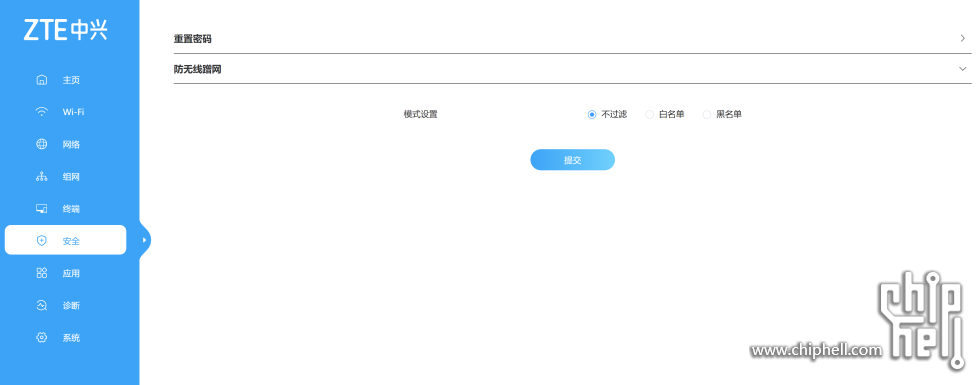This screenshot has width=978, height=385.
Task: Click the 提交 submit button
Action: coord(573,160)
